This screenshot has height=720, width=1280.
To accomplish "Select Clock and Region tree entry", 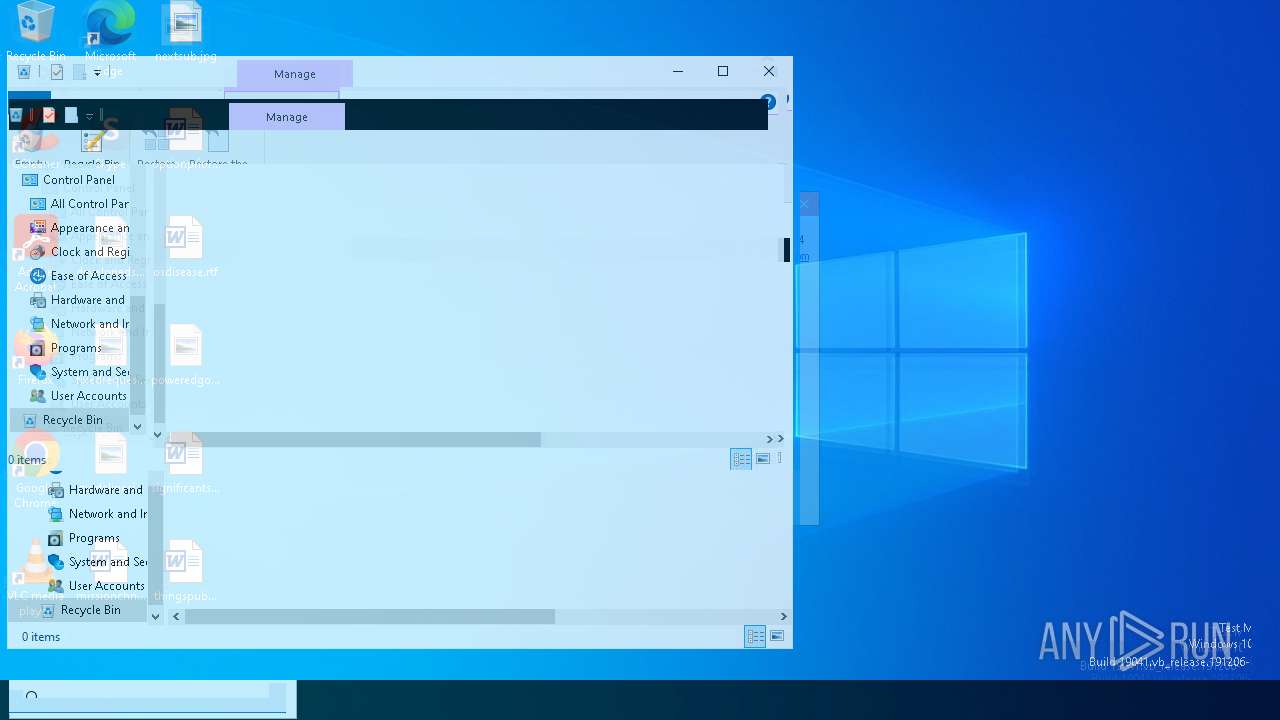I will click(90, 252).
